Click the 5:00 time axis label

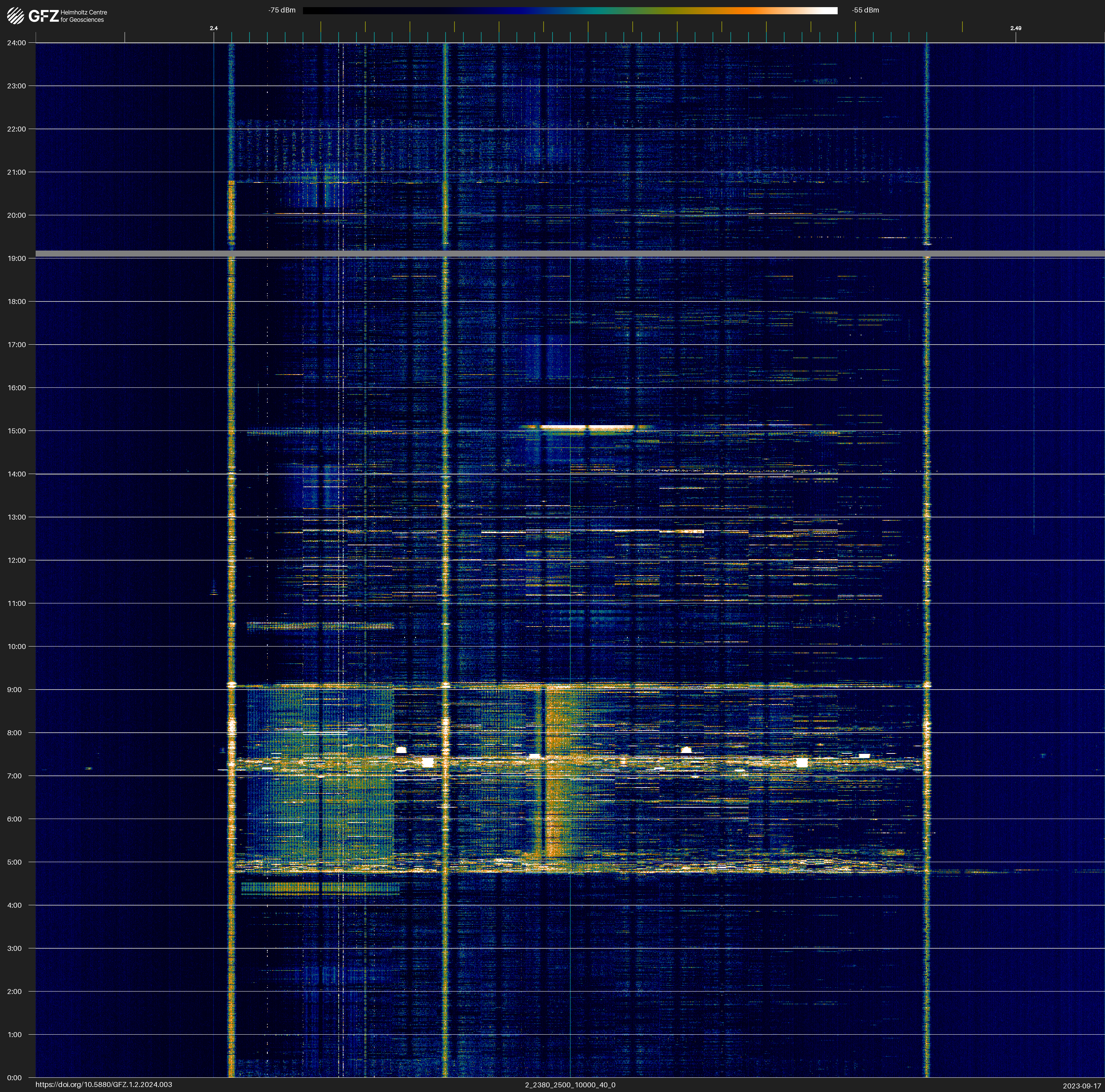pyautogui.click(x=14, y=862)
